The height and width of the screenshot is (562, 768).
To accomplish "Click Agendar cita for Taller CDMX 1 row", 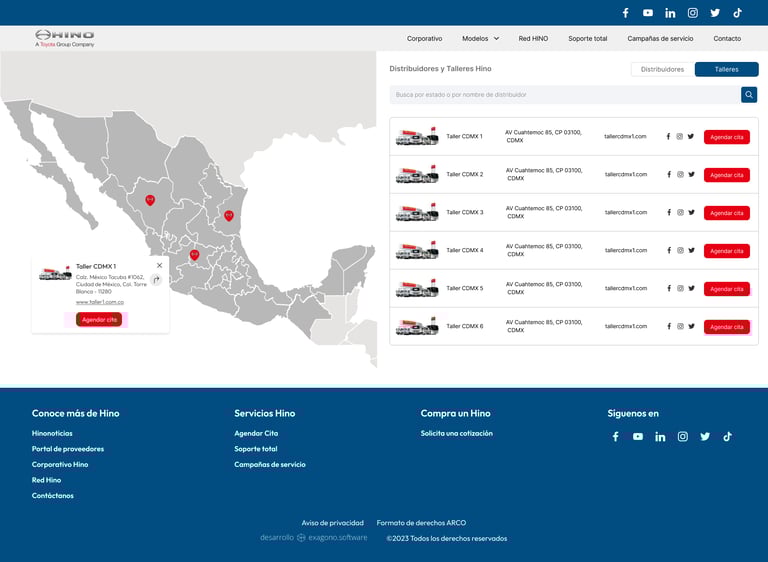I will pyautogui.click(x=726, y=137).
